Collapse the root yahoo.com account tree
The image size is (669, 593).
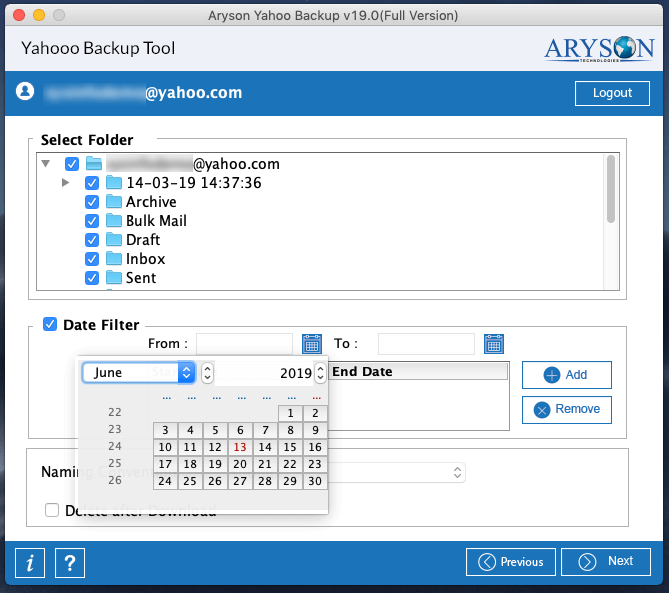(x=46, y=163)
